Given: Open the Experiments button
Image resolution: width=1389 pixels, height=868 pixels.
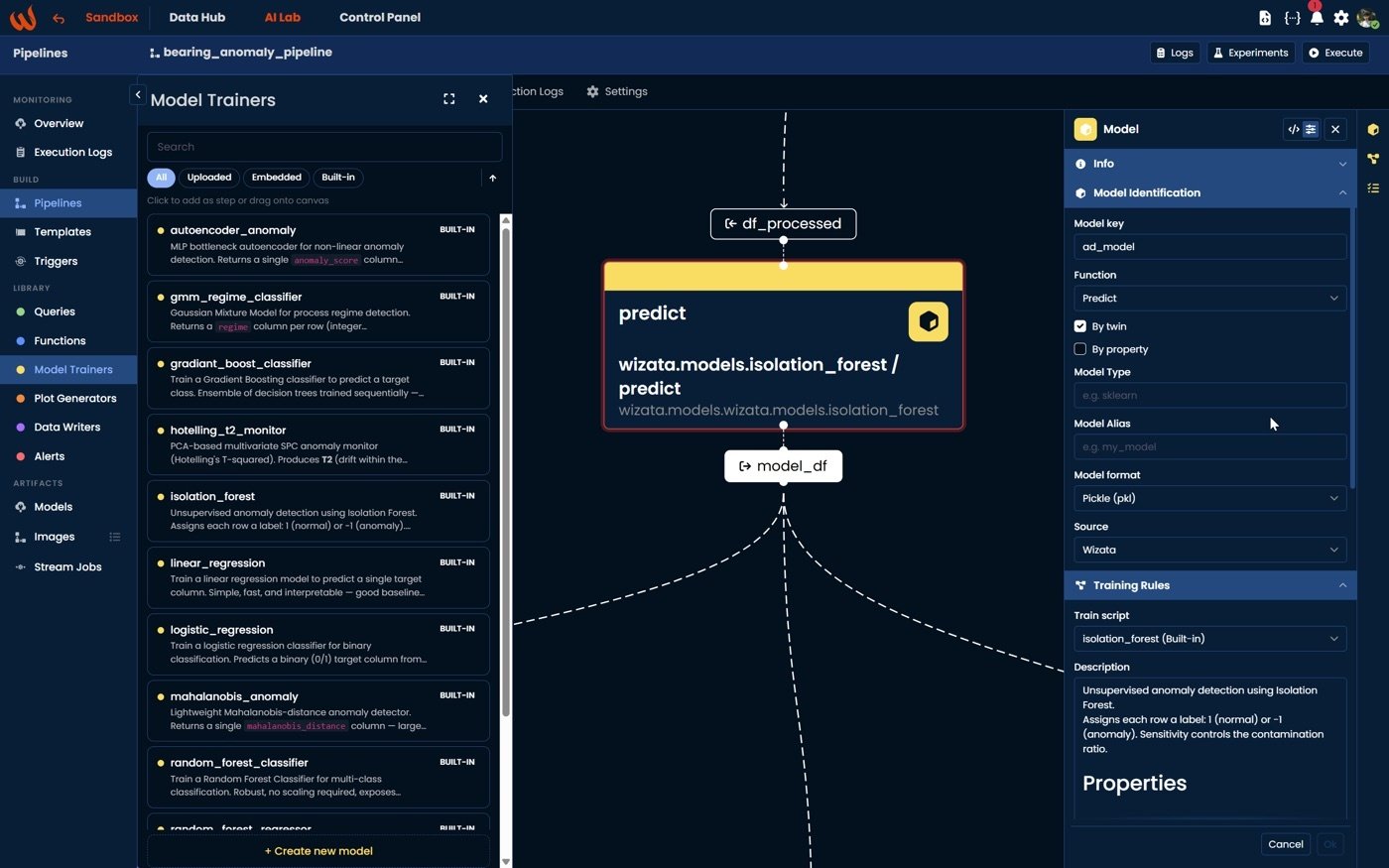Looking at the screenshot, I should (x=1249, y=53).
